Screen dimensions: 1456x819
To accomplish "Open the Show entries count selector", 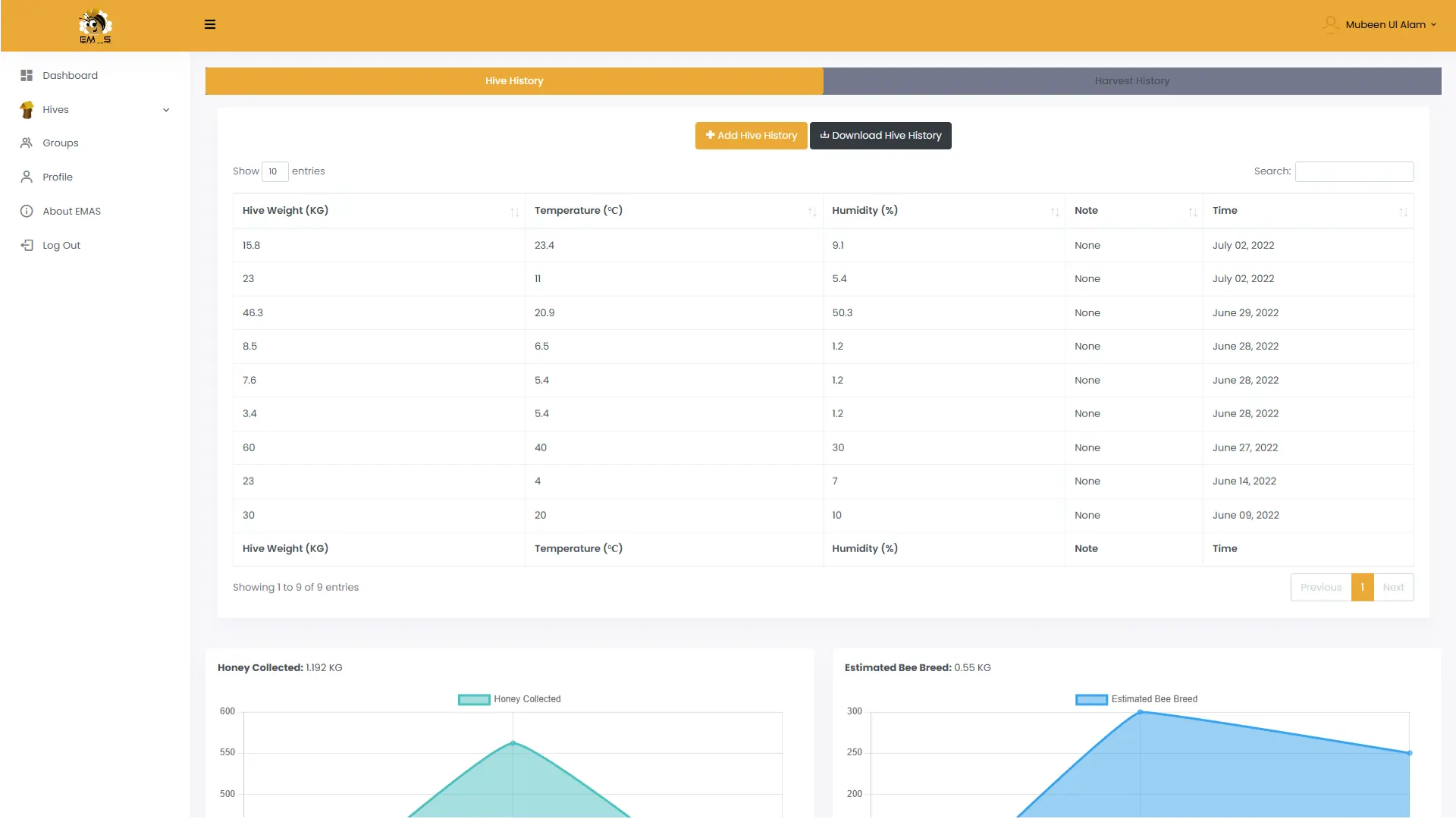I will 275,171.
